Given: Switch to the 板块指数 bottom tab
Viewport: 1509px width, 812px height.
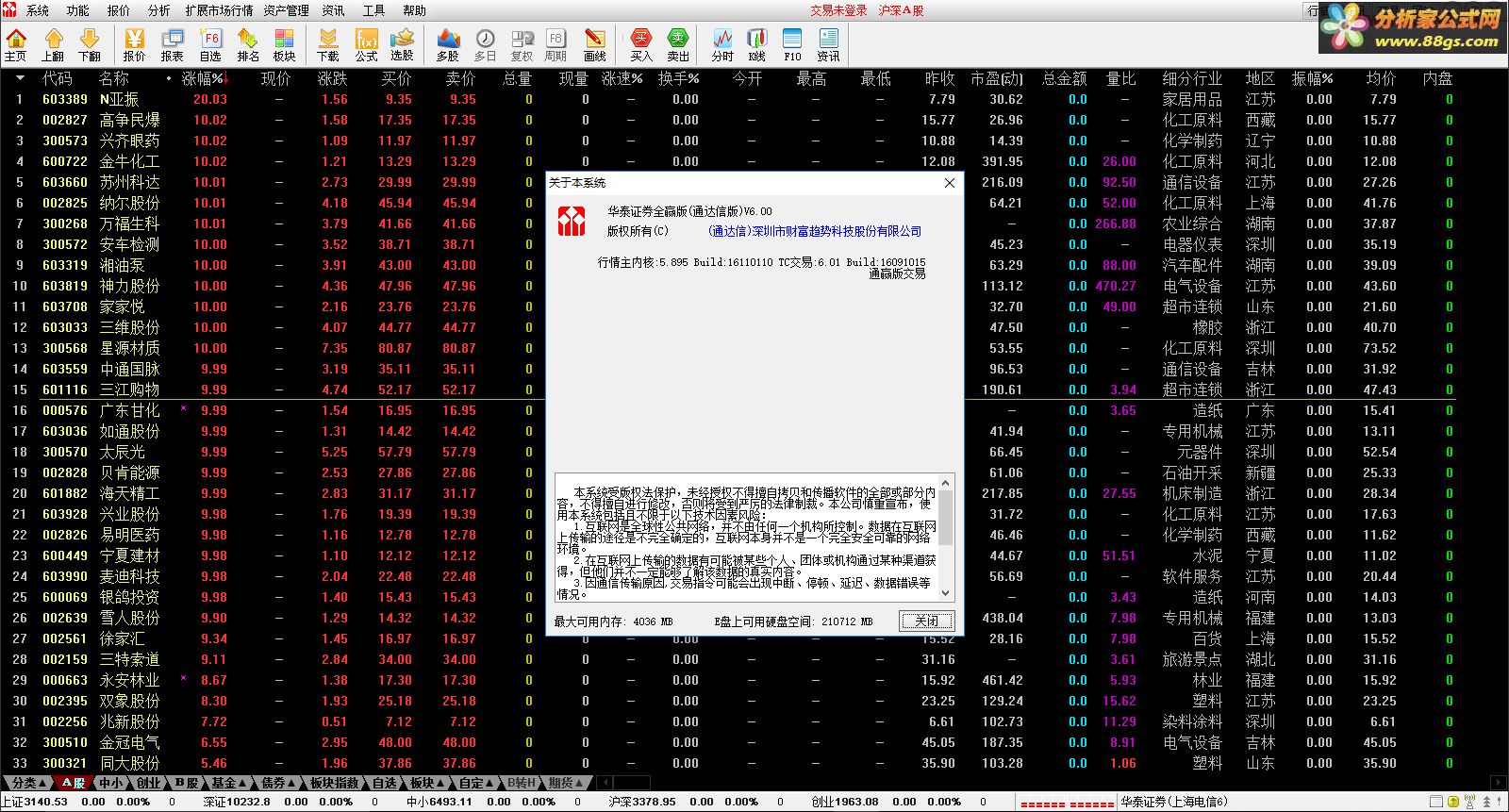Looking at the screenshot, I should [x=335, y=783].
